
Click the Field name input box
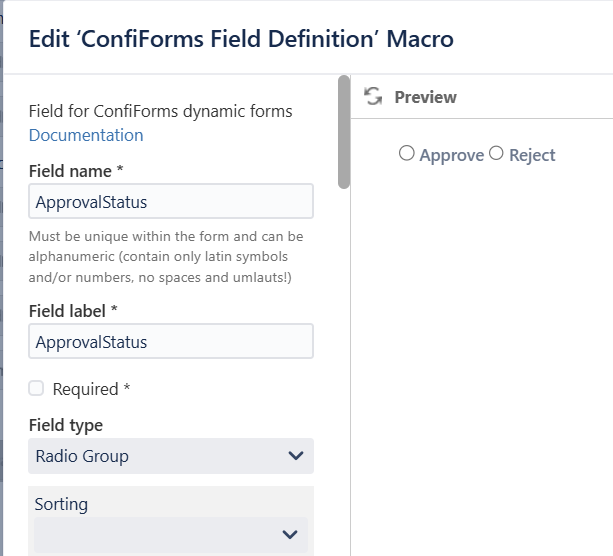[171, 202]
